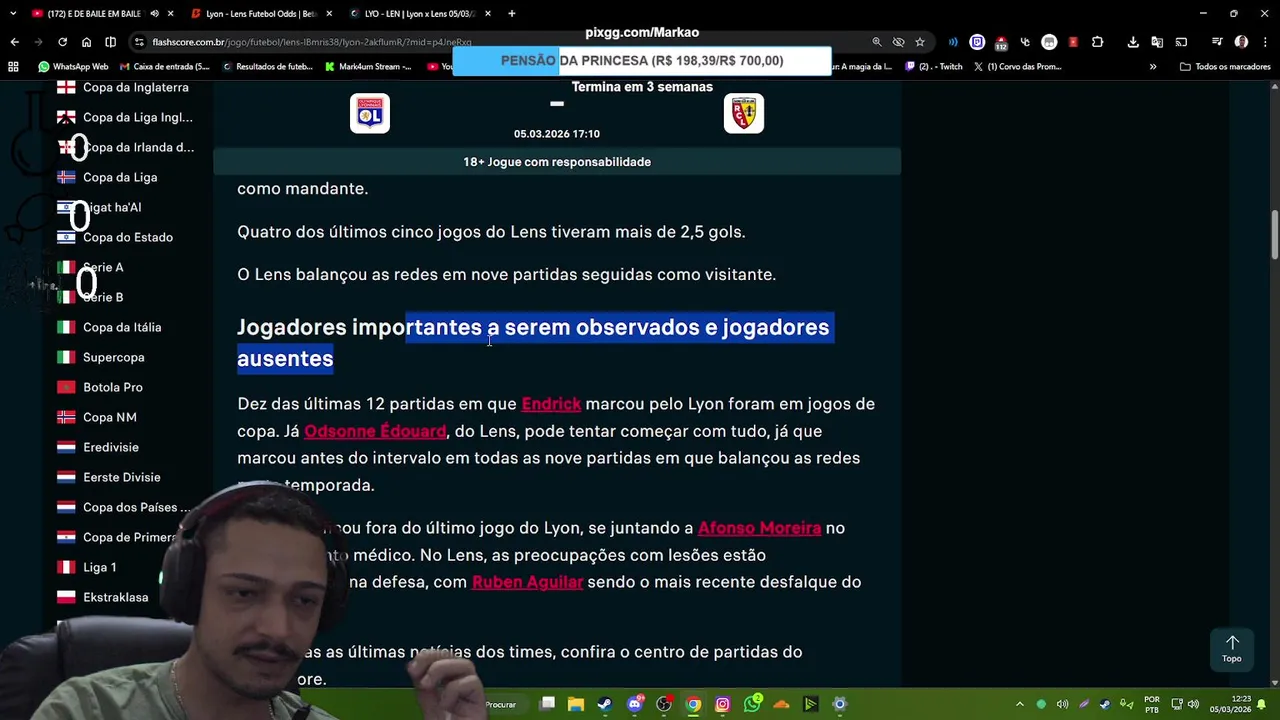Open the Chrome profile avatar
The image size is (1280, 720).
click(x=1241, y=42)
